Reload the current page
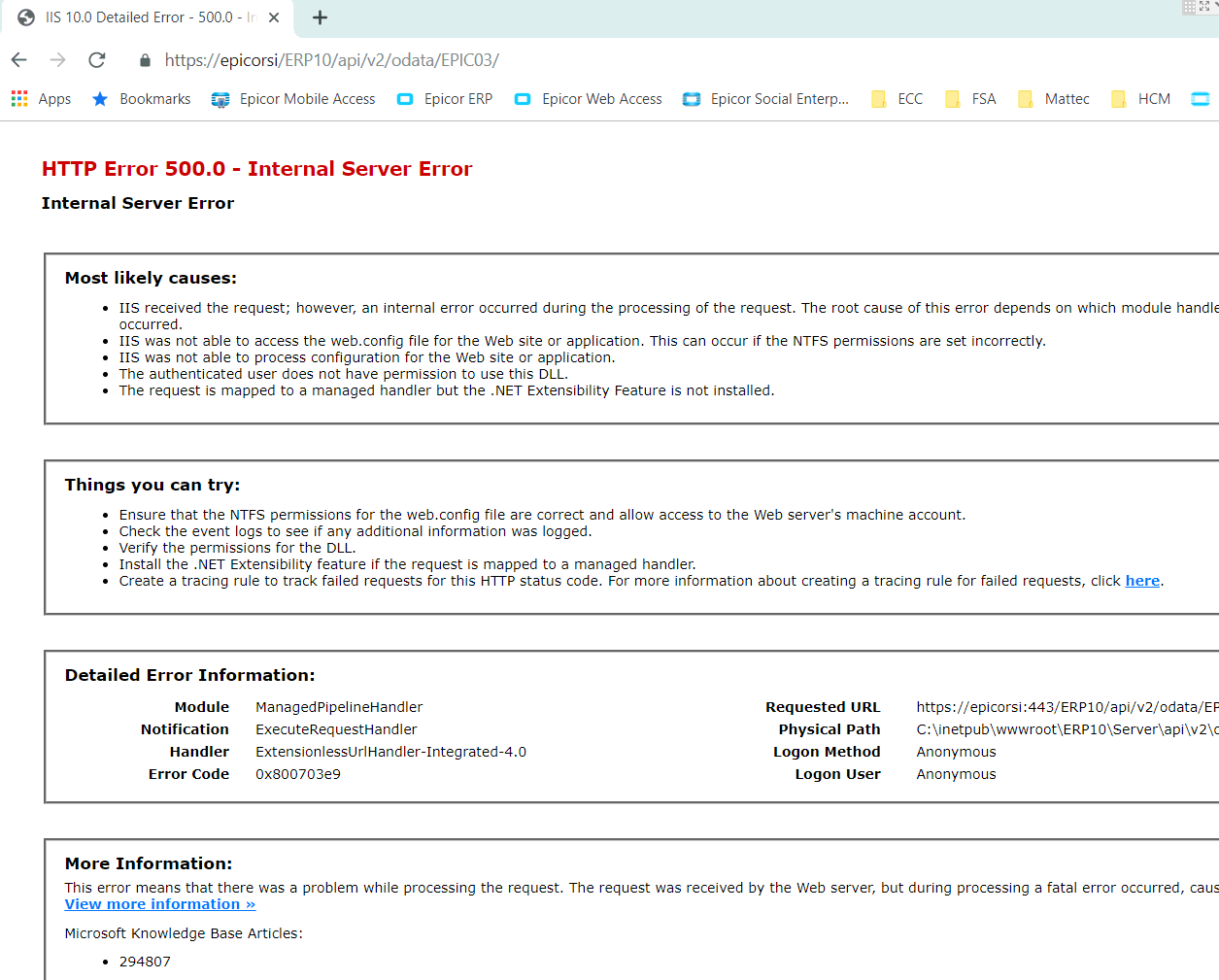The height and width of the screenshot is (980, 1219). point(97,60)
